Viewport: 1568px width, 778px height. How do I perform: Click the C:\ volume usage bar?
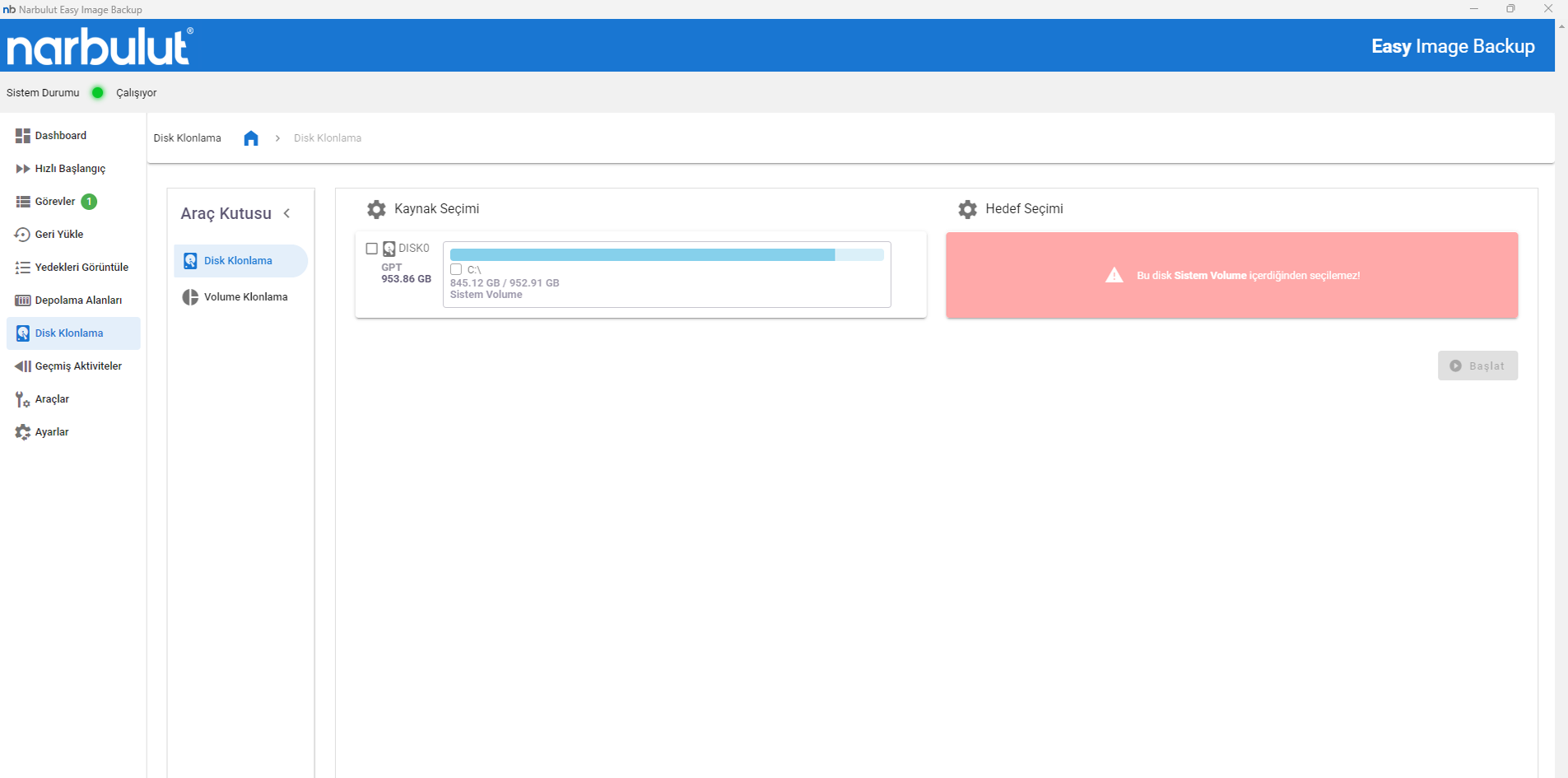[x=666, y=255]
